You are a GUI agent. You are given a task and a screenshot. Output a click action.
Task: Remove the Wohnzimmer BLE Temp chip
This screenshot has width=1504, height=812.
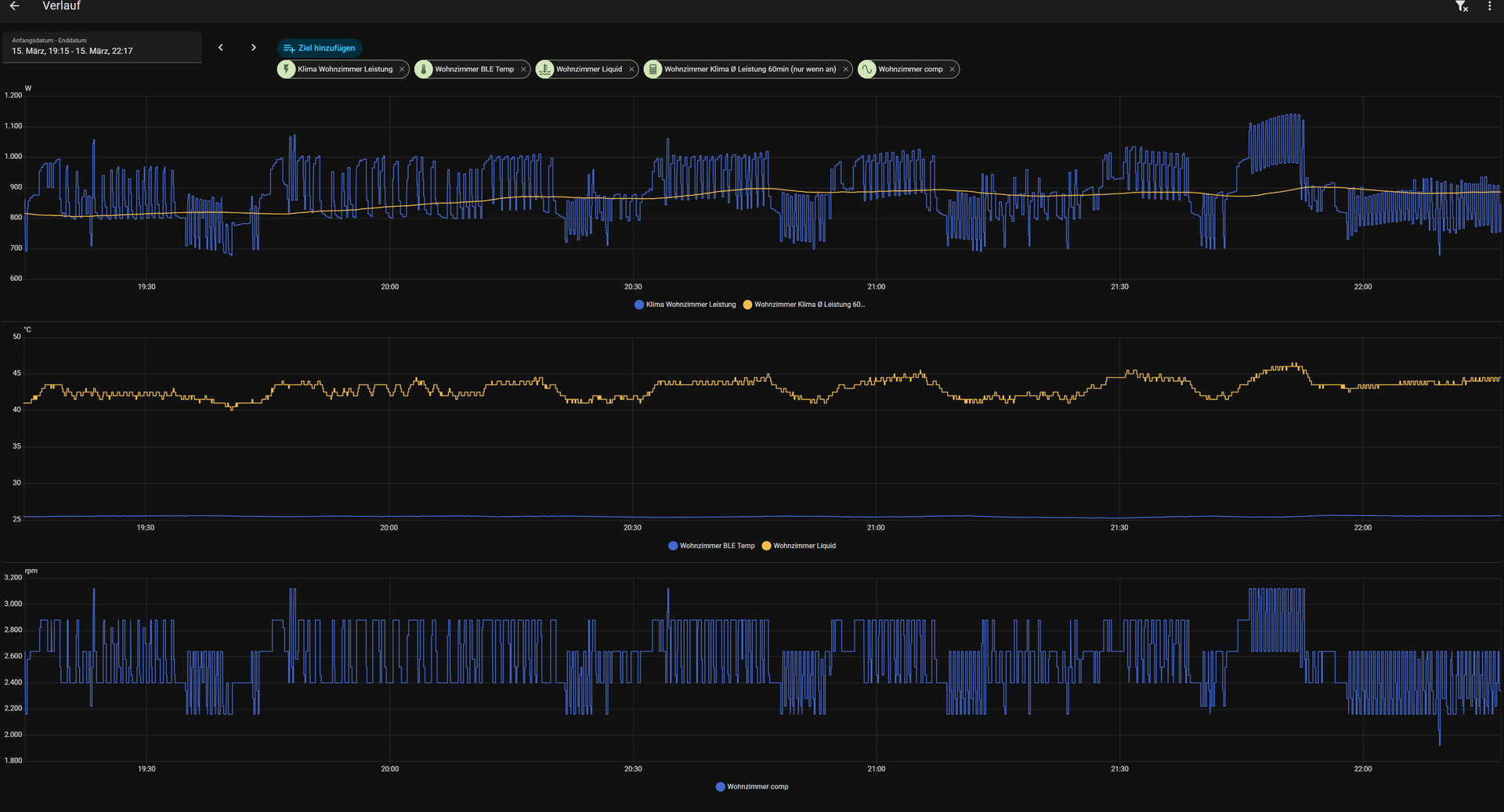523,70
